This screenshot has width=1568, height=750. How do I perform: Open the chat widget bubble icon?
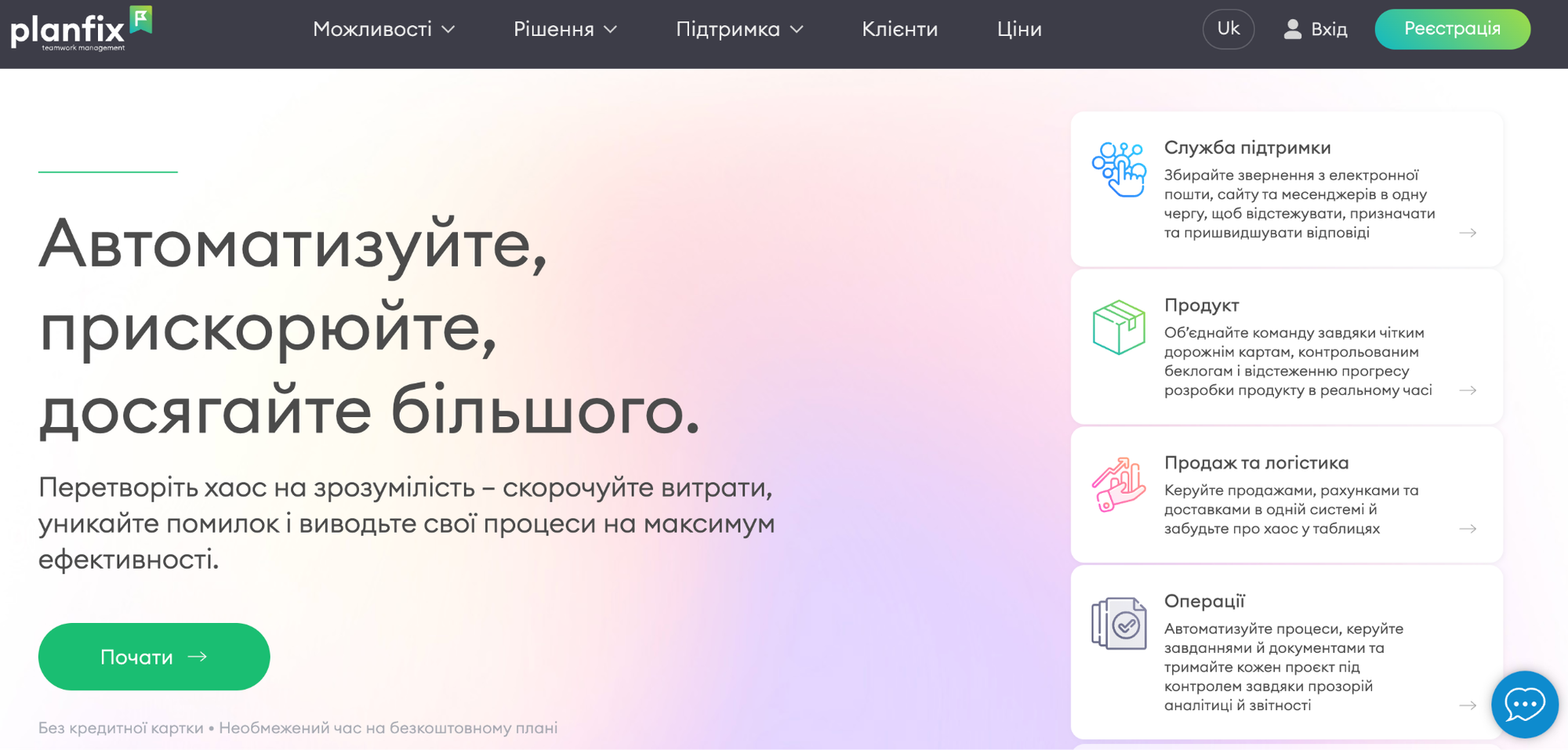click(1525, 705)
